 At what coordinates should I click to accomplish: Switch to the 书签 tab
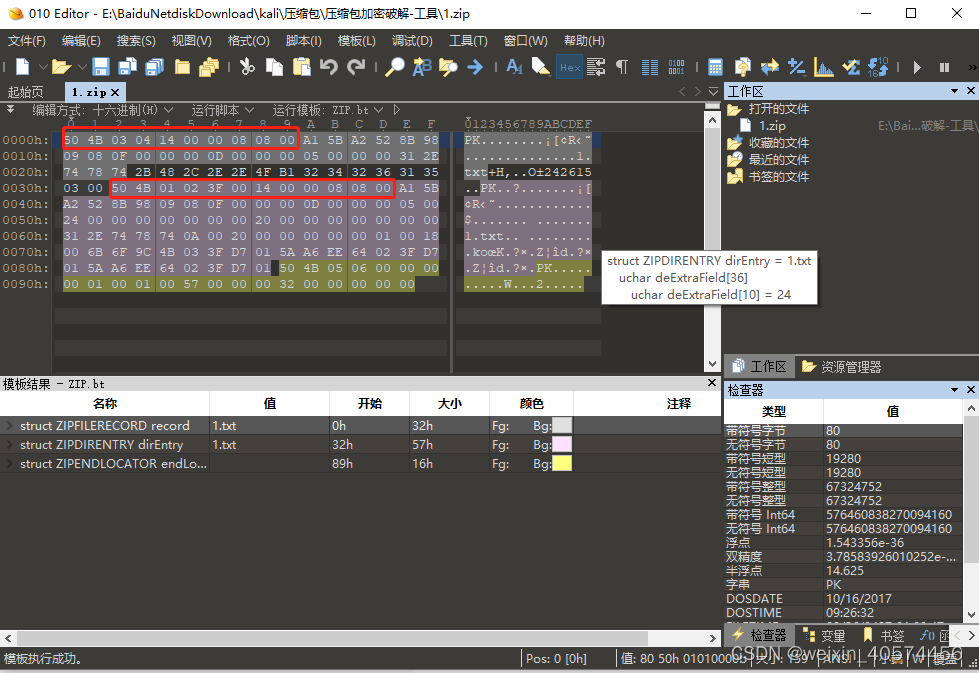point(883,636)
